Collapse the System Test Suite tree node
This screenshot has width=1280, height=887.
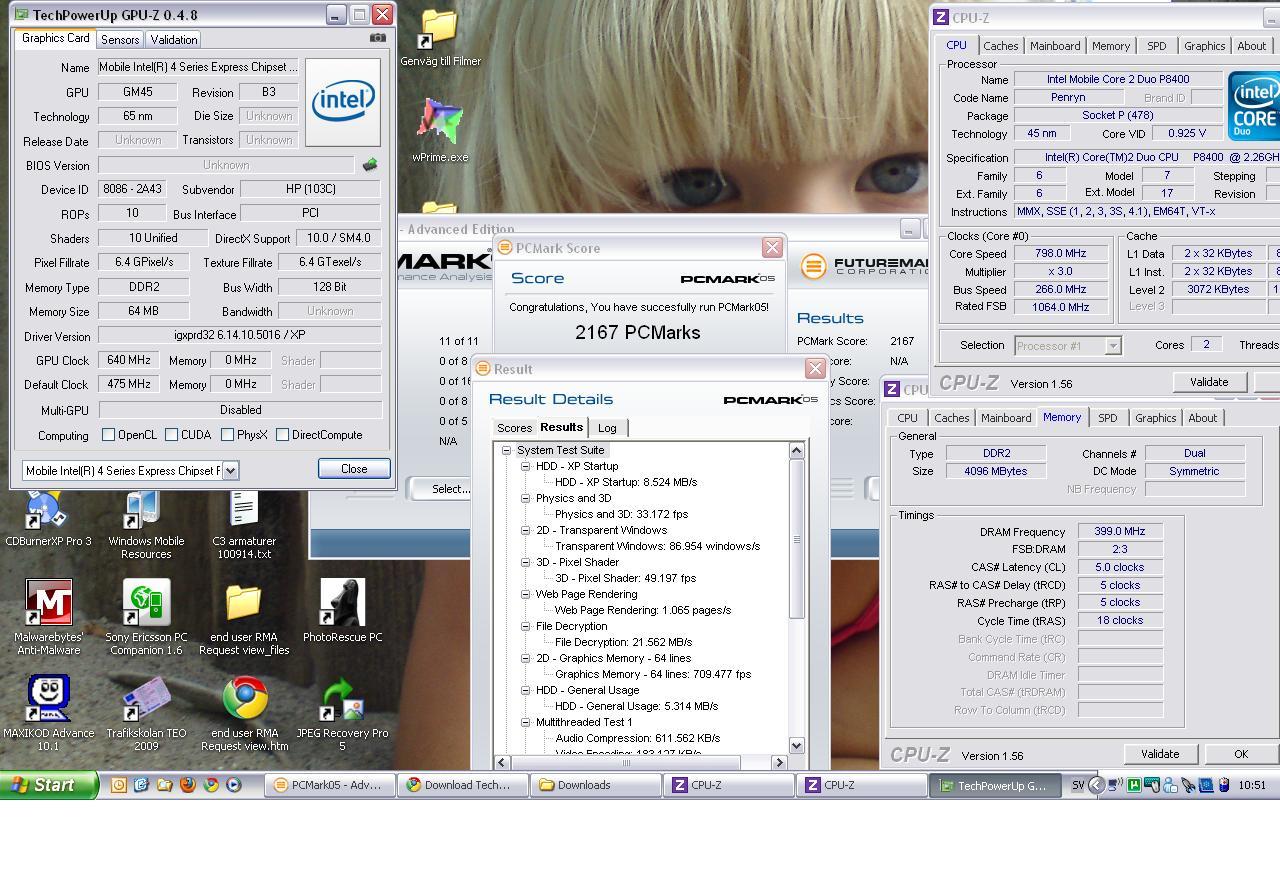(x=506, y=450)
